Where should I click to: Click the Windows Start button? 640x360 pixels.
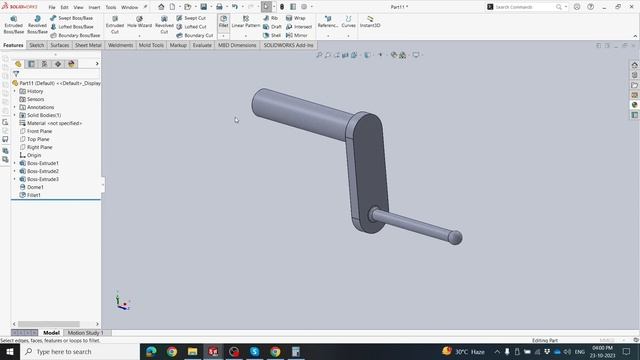tap(10, 351)
